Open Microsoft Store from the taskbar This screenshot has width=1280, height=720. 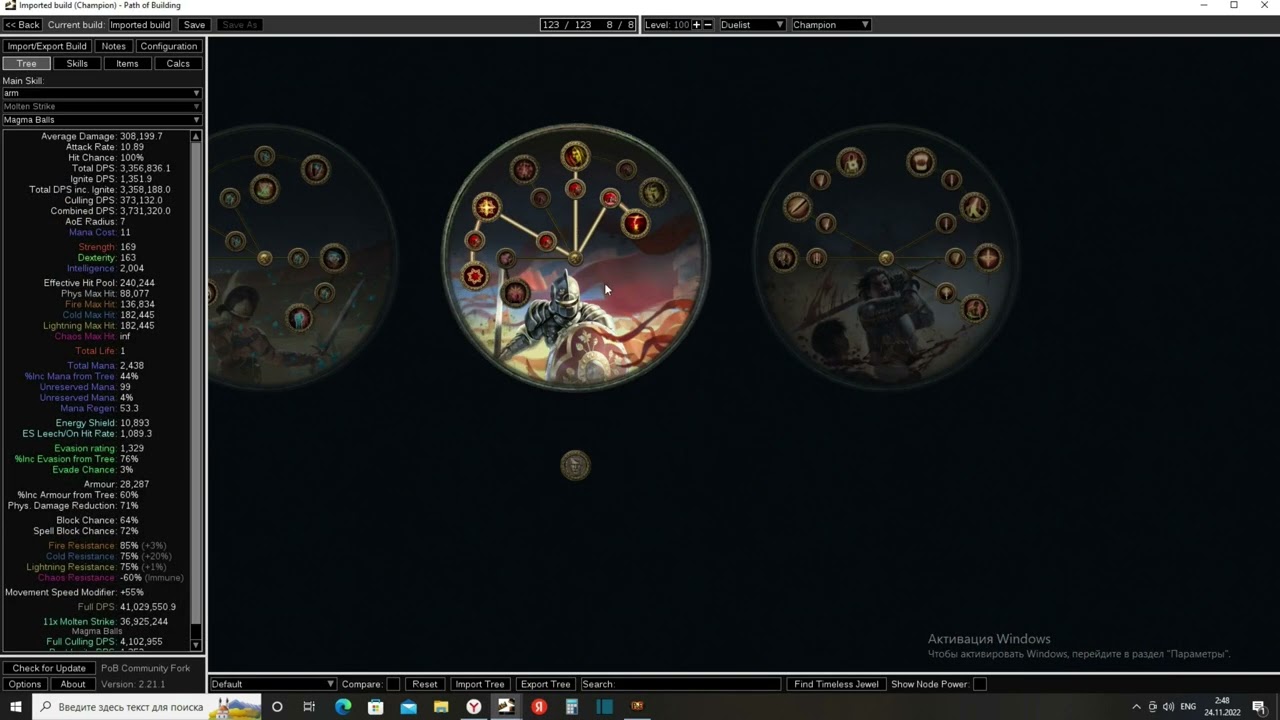coord(376,707)
